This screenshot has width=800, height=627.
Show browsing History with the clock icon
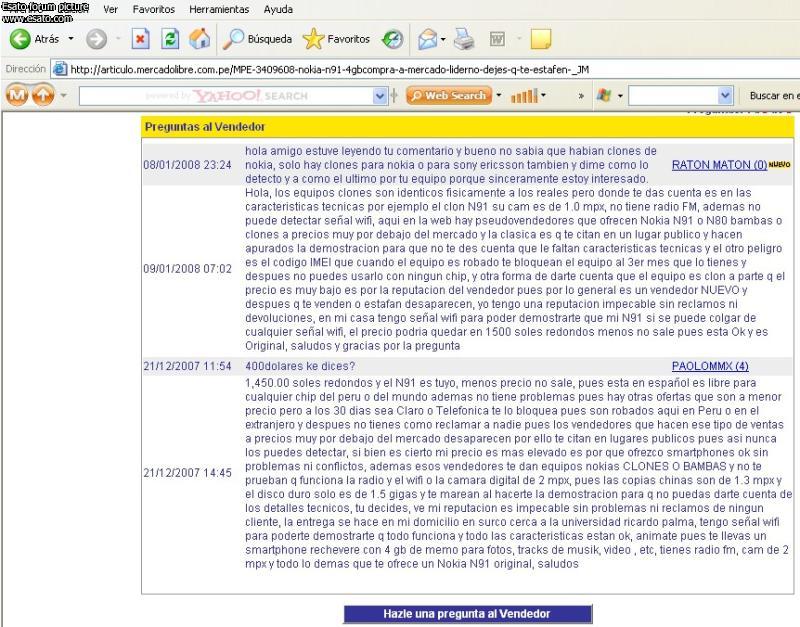[x=392, y=39]
